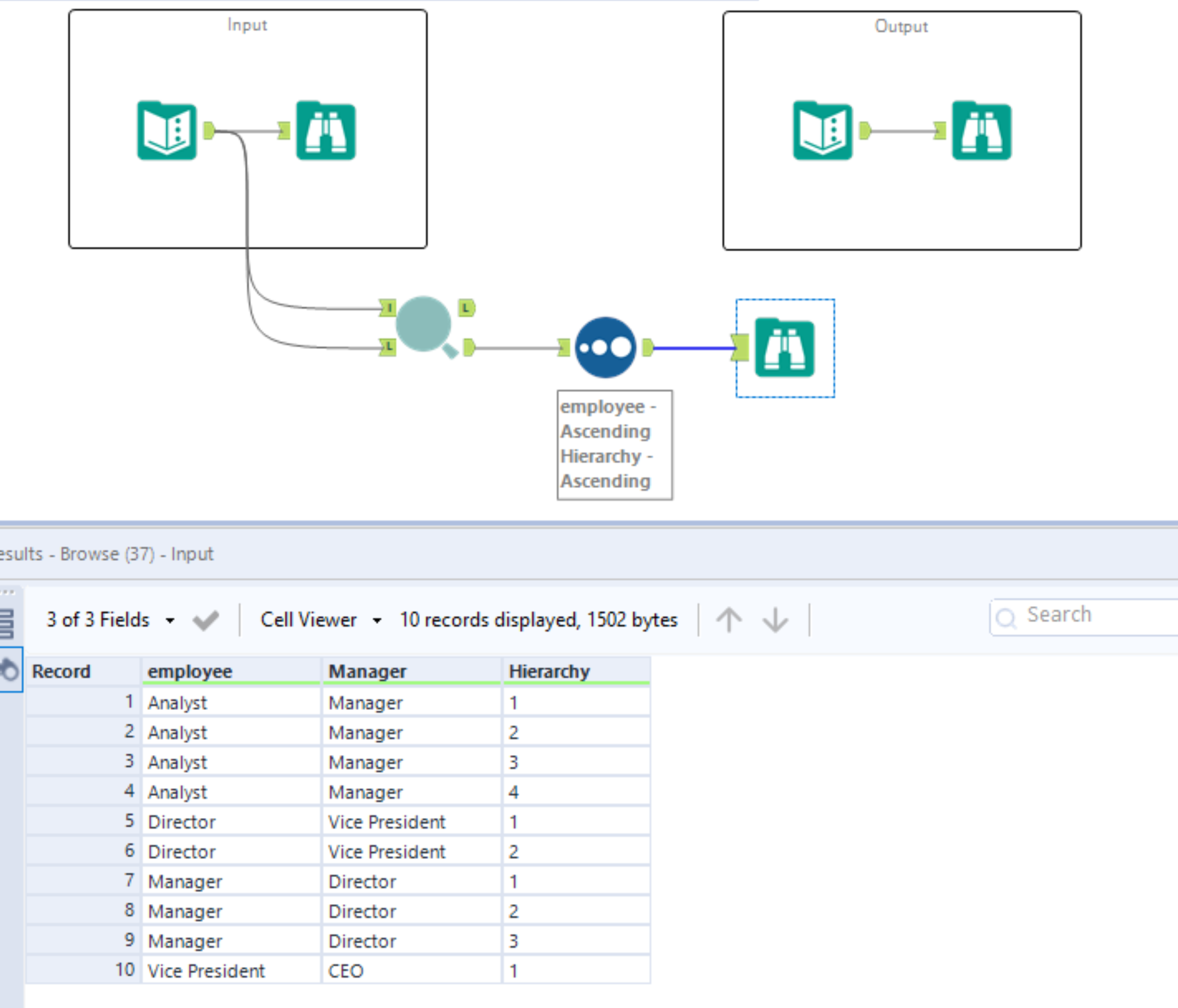This screenshot has width=1178, height=1008.
Task: Select the Text Input tool in Output container
Action: click(x=823, y=130)
